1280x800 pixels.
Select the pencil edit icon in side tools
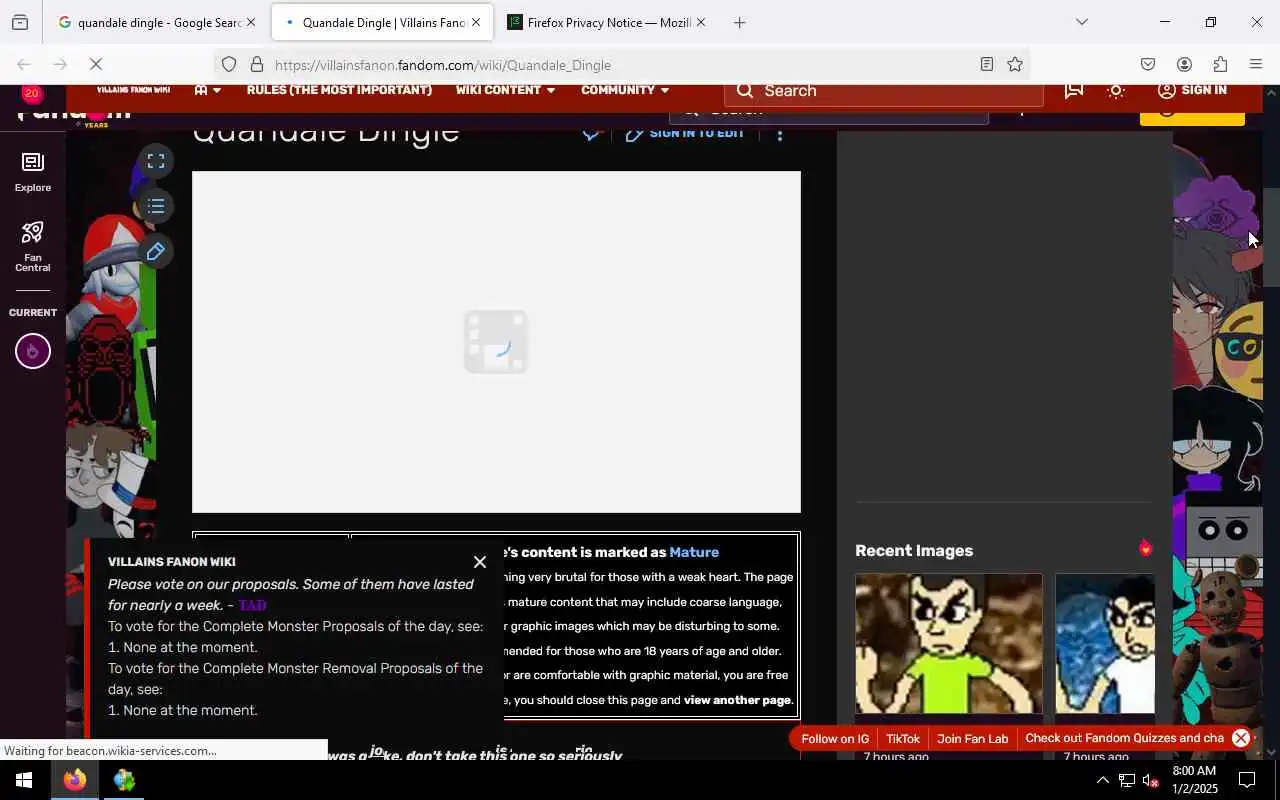(156, 251)
